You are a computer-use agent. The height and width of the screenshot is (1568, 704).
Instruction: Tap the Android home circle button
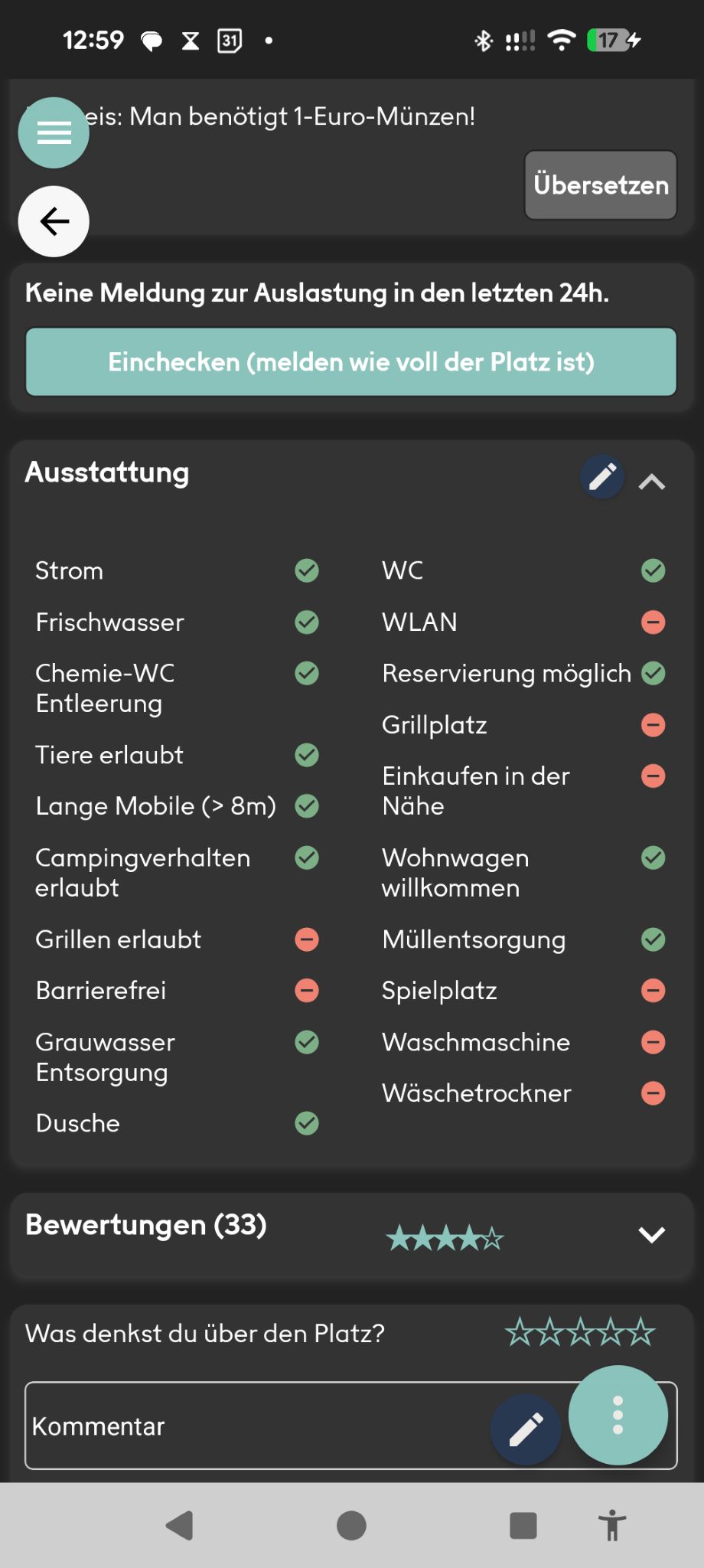(351, 1525)
